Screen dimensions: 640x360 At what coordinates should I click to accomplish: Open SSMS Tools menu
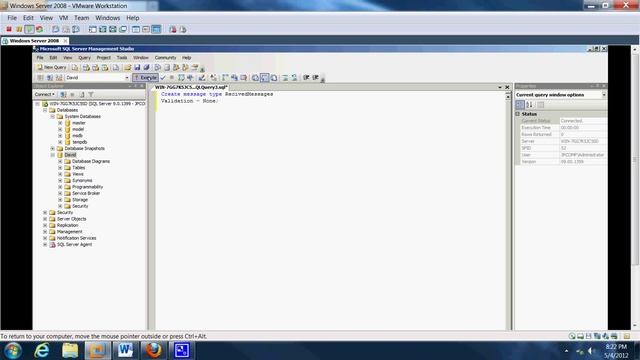(122, 58)
